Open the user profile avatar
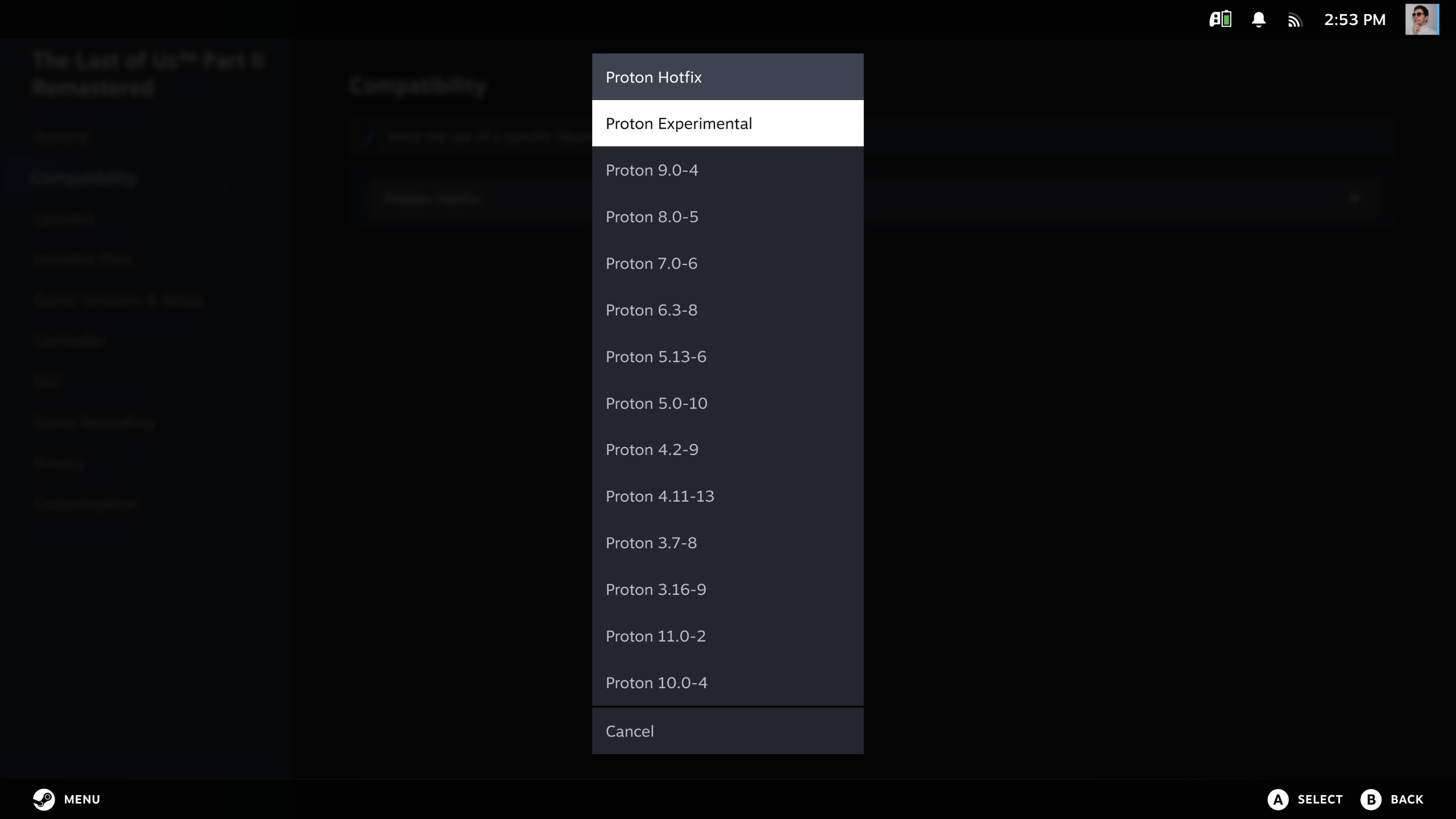 [x=1422, y=19]
